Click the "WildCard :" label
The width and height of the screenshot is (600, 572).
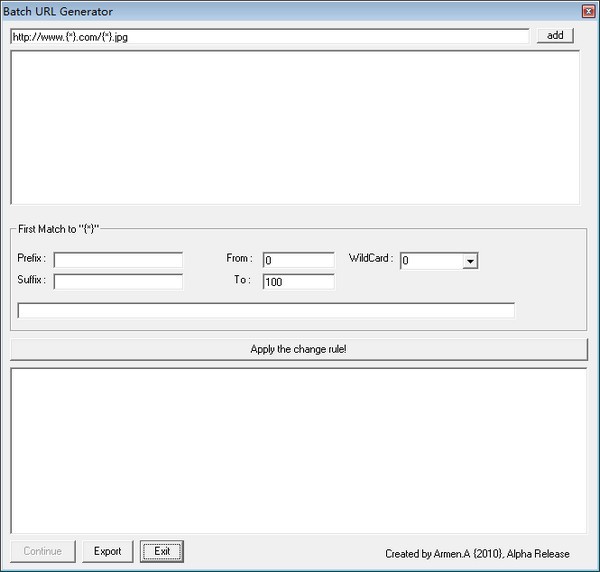click(x=371, y=259)
